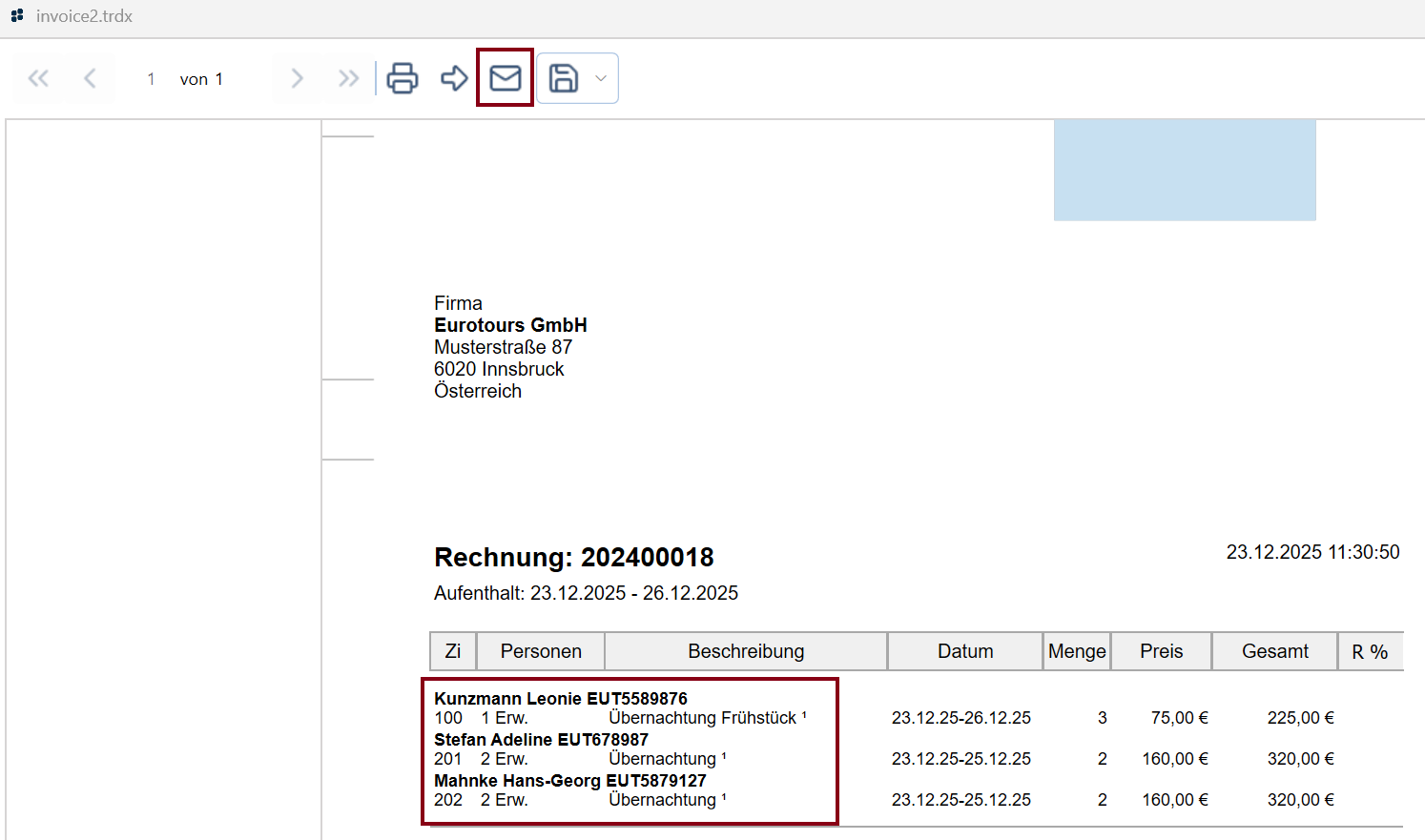
Task: Select the invoice2.trdx tab
Action: pos(84,16)
